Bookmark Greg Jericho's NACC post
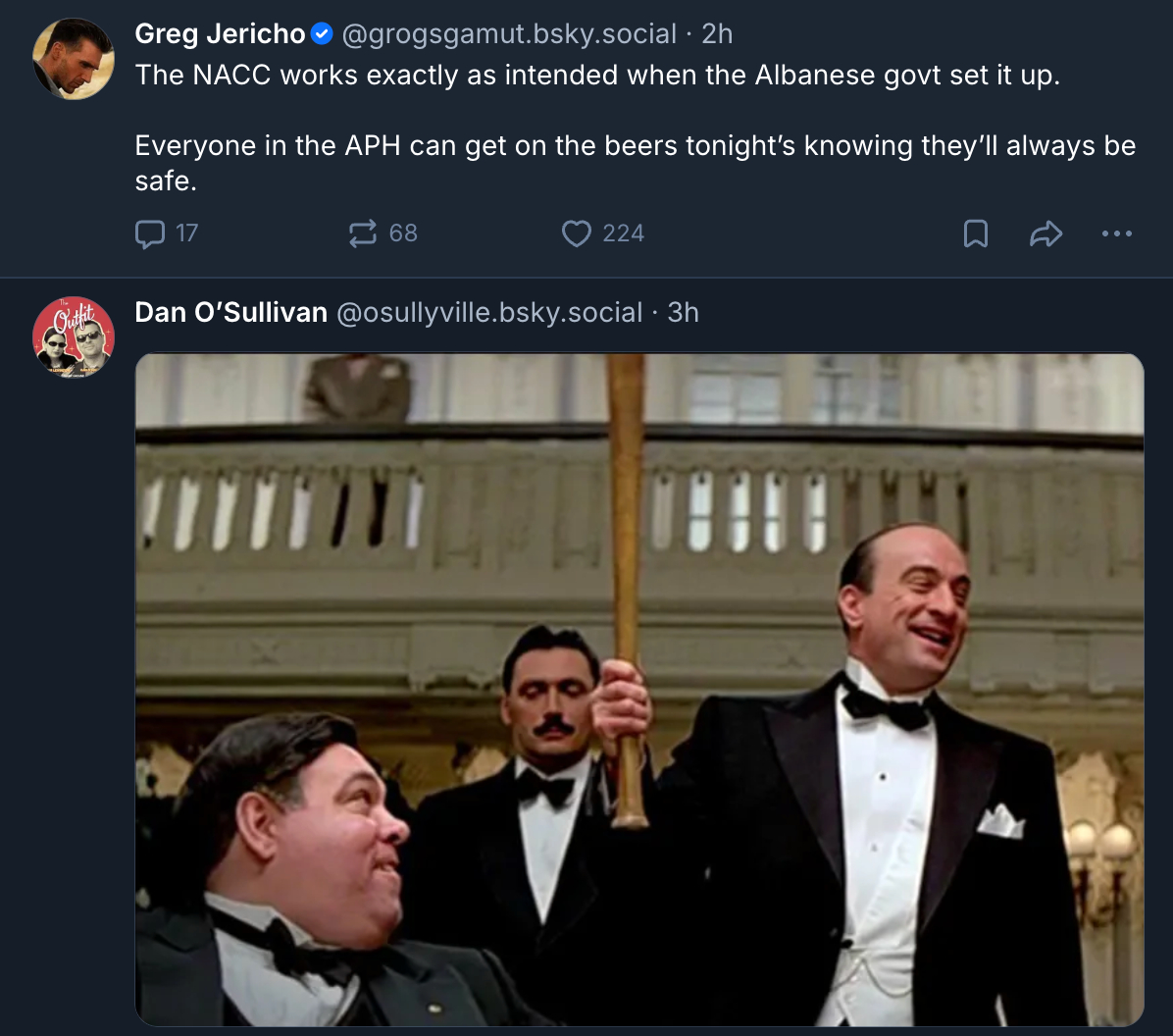This screenshot has width=1173, height=1036. pos(976,233)
